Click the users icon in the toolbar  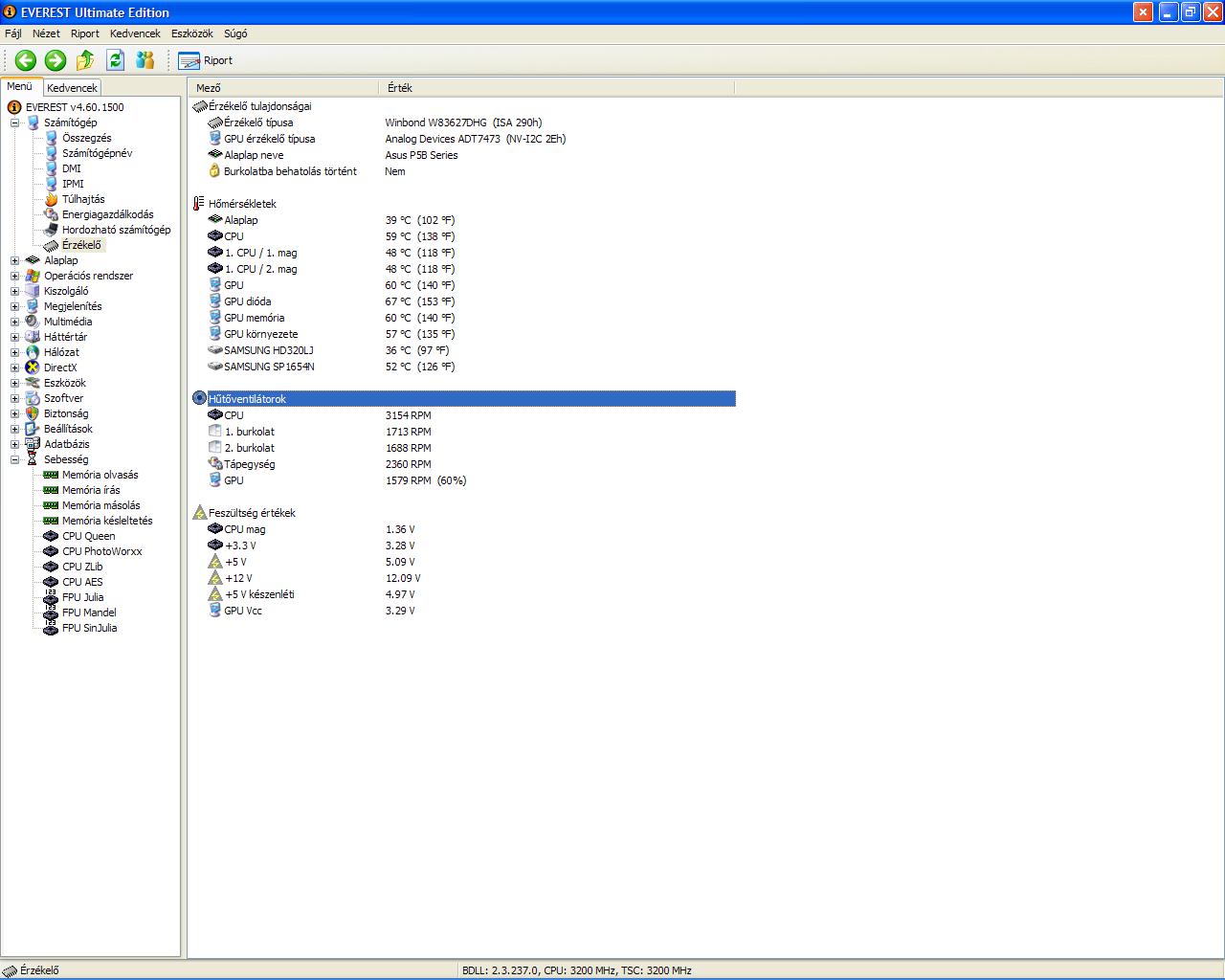coord(145,60)
